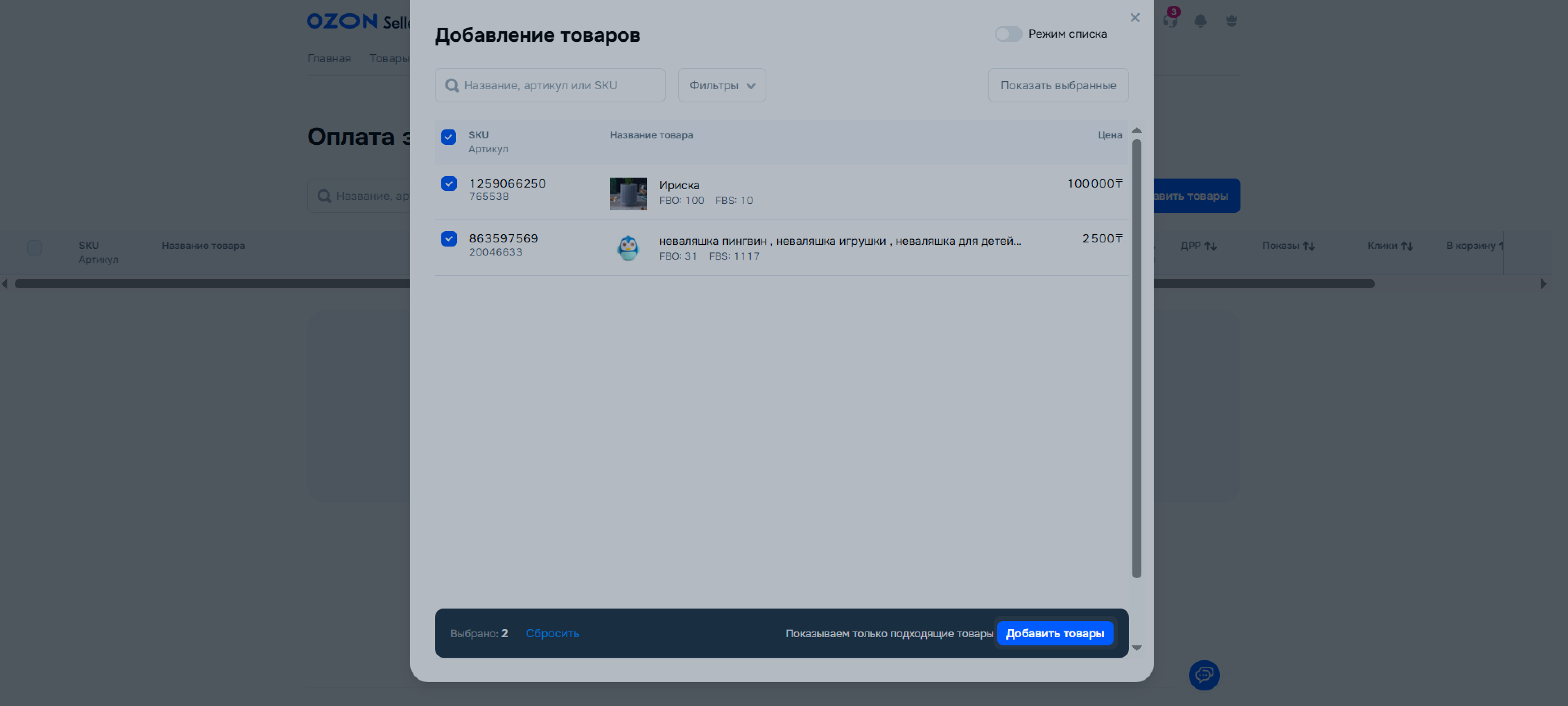This screenshot has width=1568, height=706.
Task: Click the dialog scrollbar down arrow
Action: click(x=1136, y=648)
